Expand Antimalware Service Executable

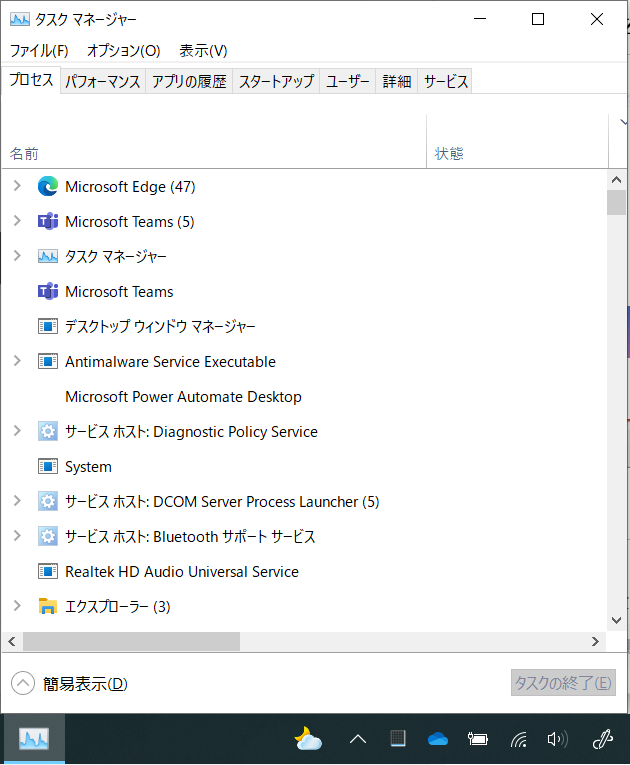[17, 361]
